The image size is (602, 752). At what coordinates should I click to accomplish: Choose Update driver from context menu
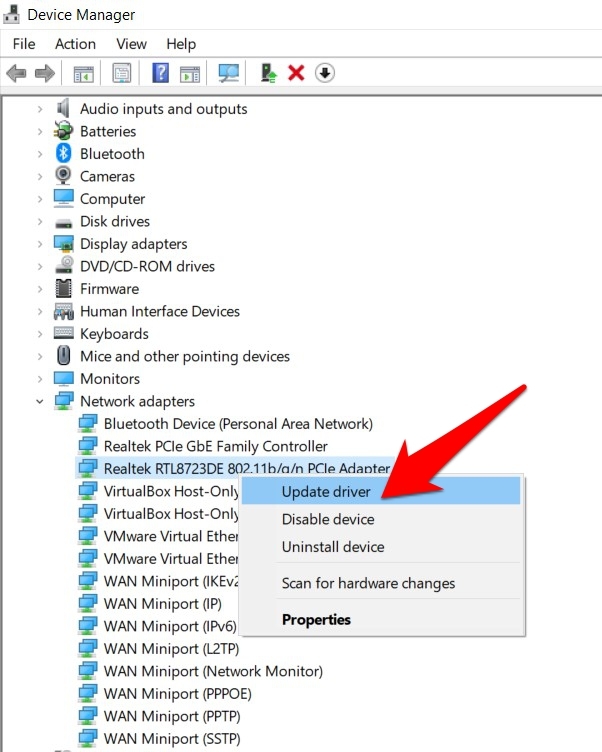(x=381, y=491)
